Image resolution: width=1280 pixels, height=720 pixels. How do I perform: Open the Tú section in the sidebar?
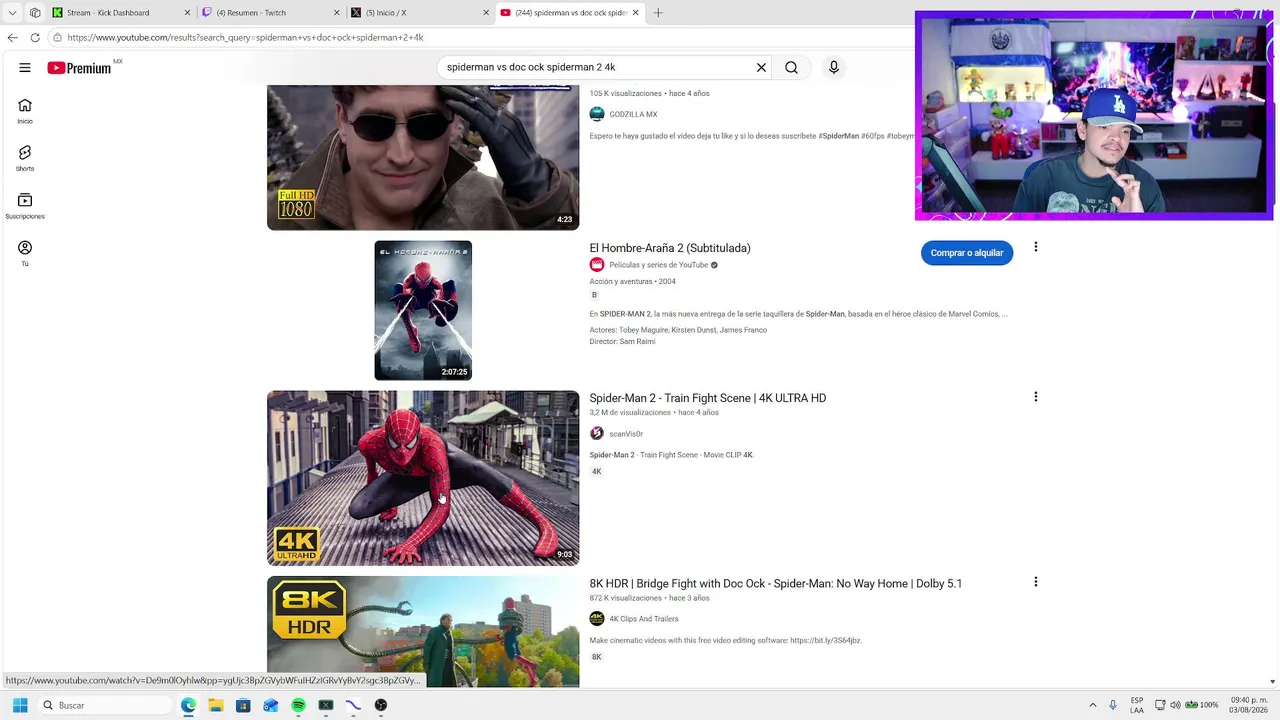tap(25, 253)
